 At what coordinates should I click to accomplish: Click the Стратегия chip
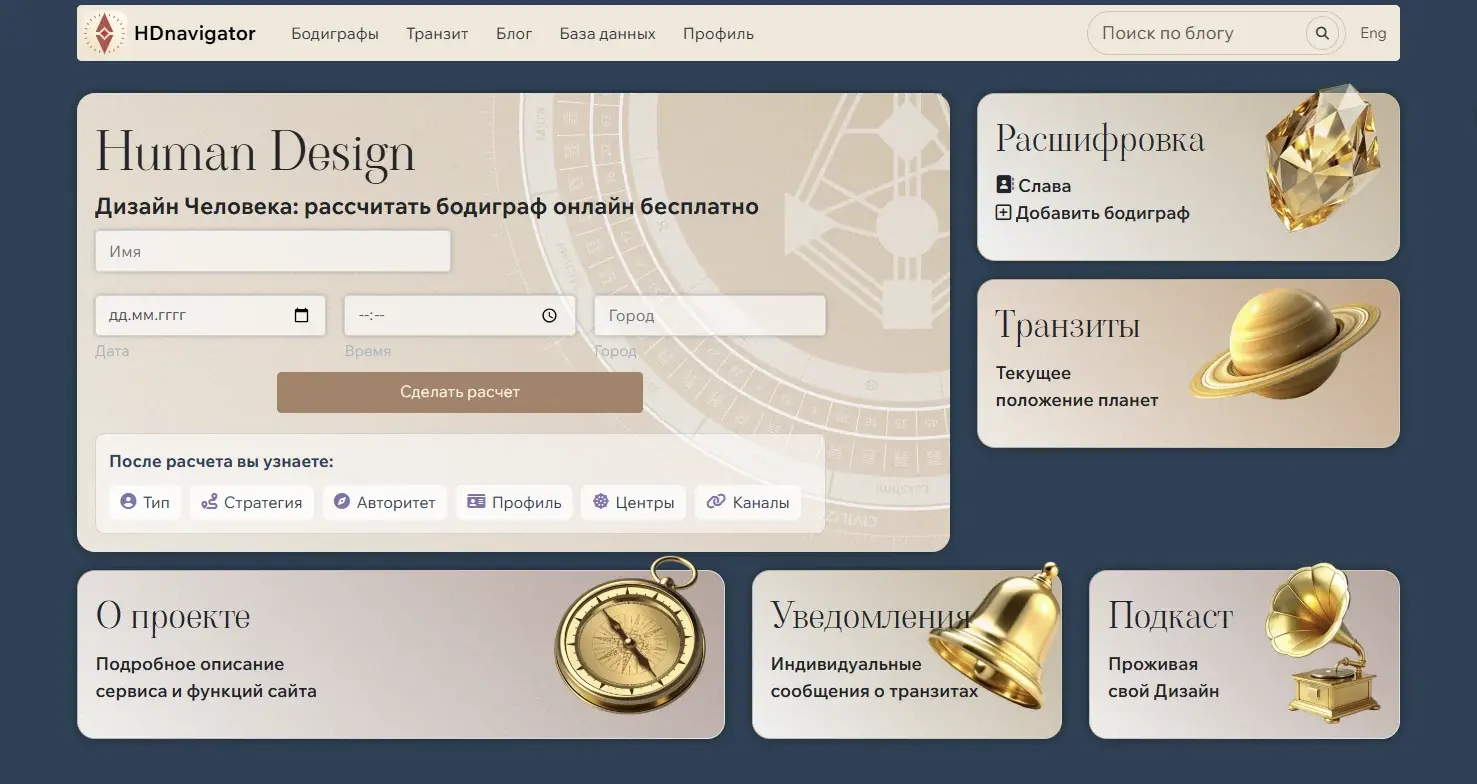(252, 502)
